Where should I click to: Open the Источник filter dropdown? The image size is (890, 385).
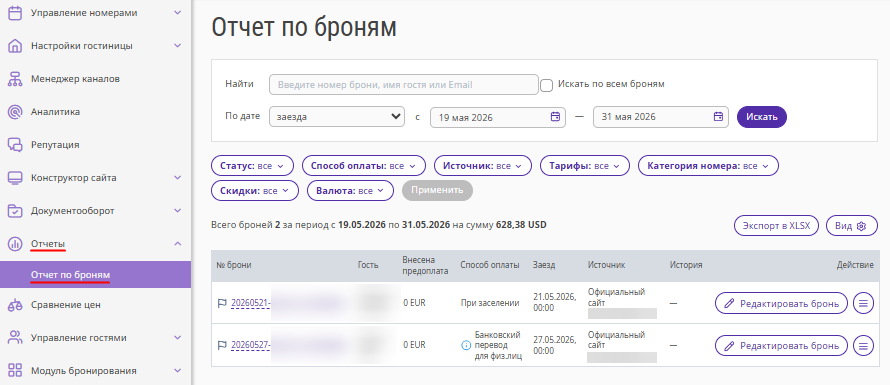pyautogui.click(x=482, y=166)
